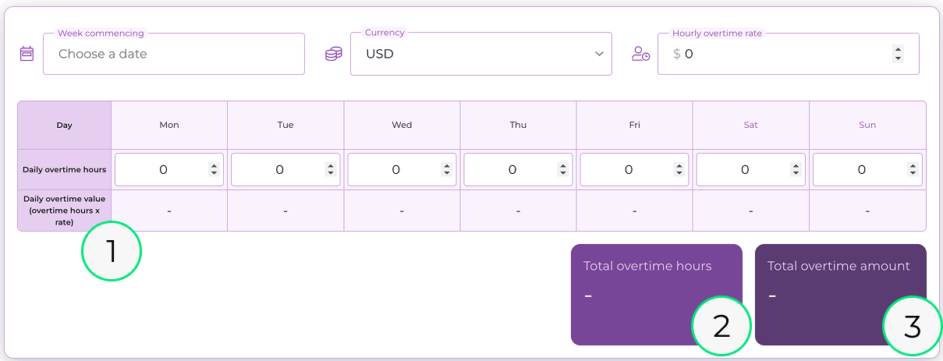Click the Thu column header

518,125
